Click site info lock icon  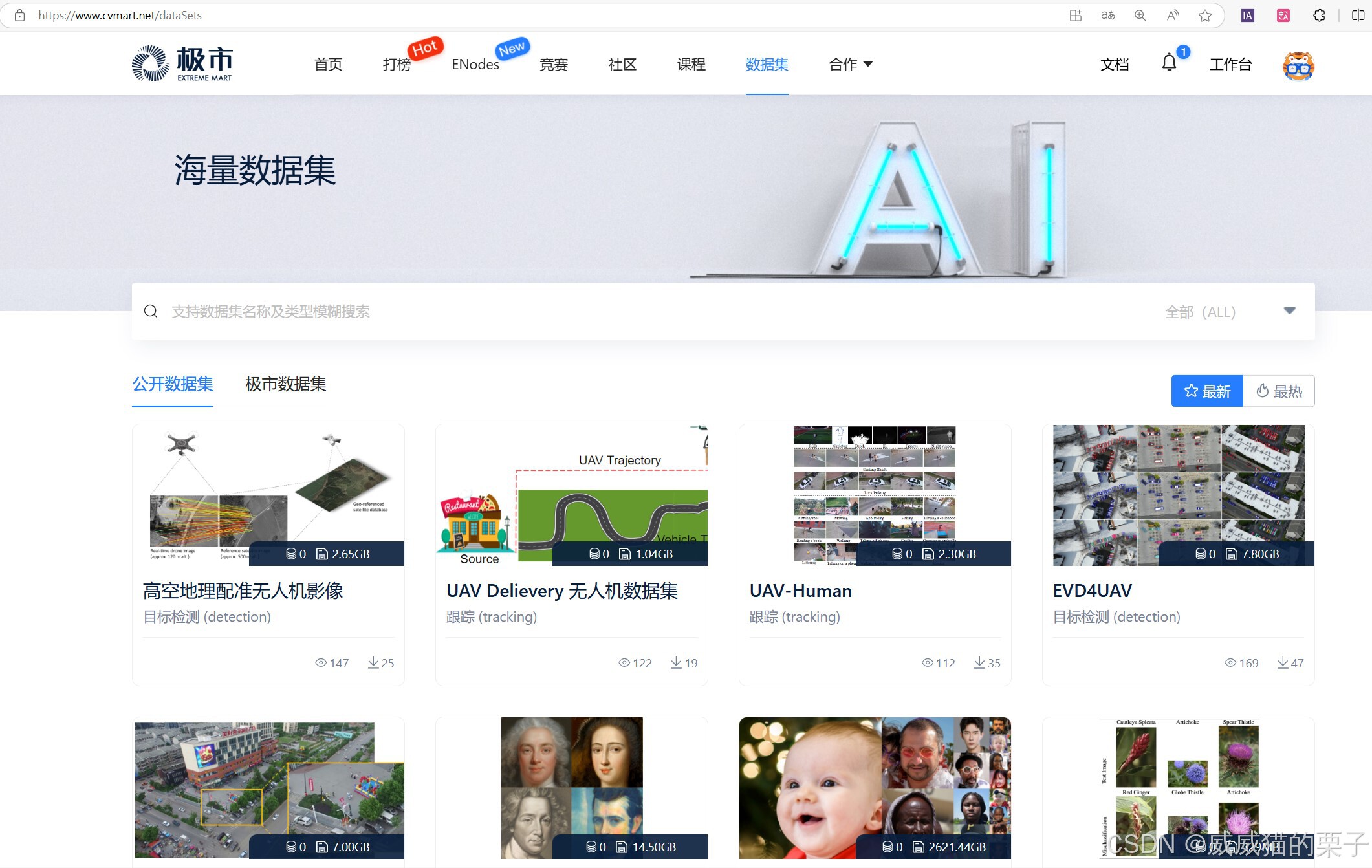(20, 16)
